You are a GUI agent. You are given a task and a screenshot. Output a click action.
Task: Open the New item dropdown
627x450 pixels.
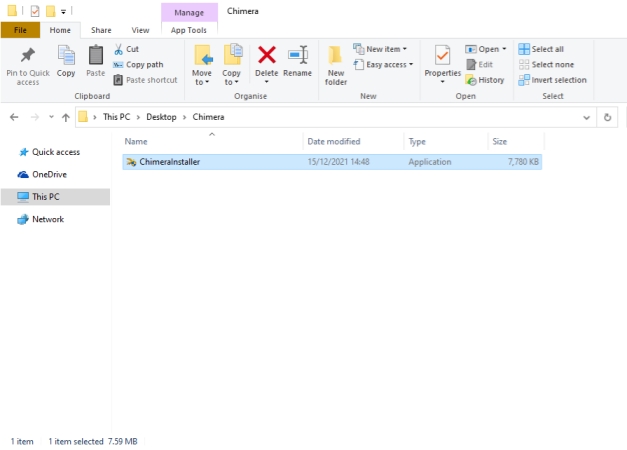(x=380, y=49)
